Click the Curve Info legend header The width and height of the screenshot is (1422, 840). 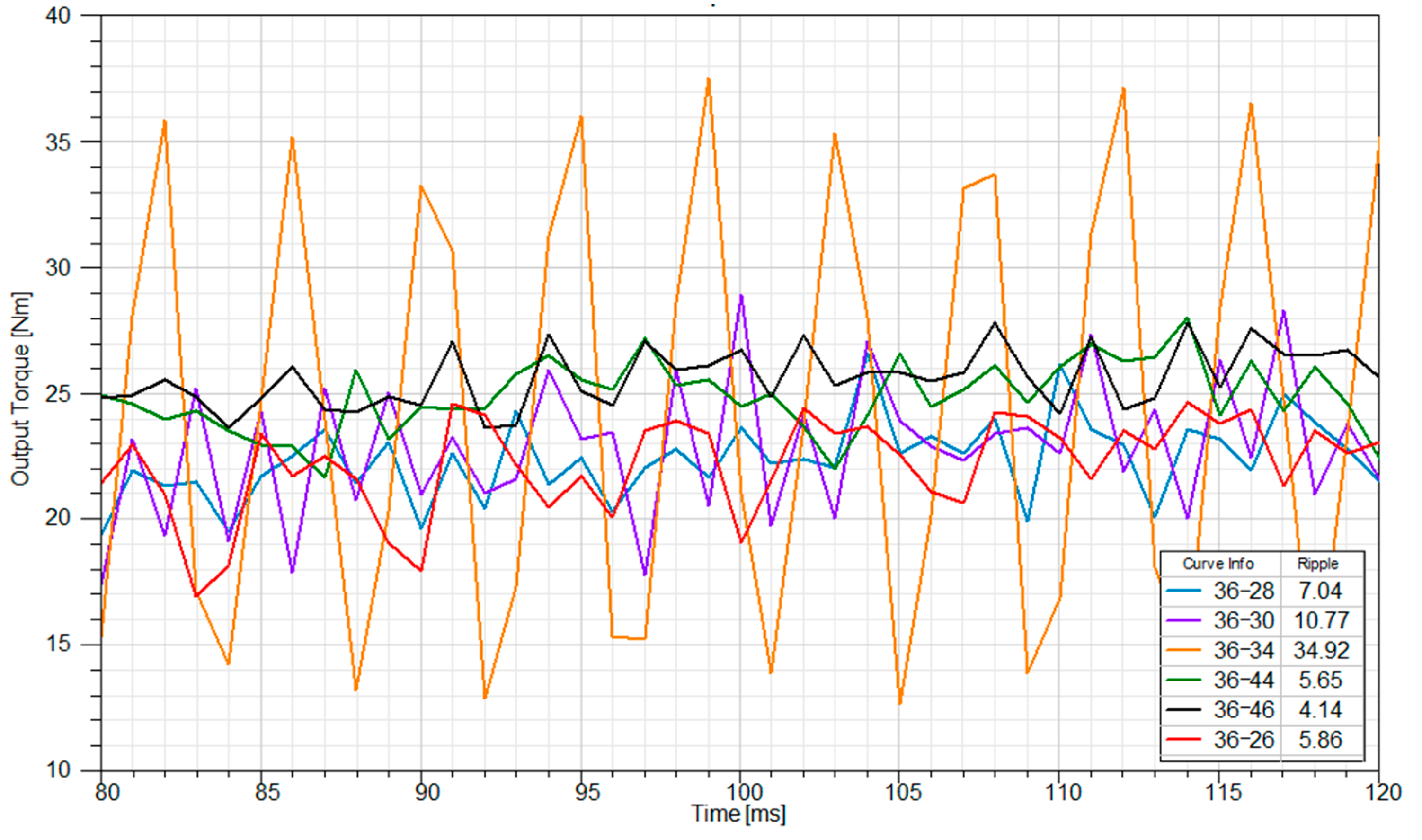(1218, 564)
